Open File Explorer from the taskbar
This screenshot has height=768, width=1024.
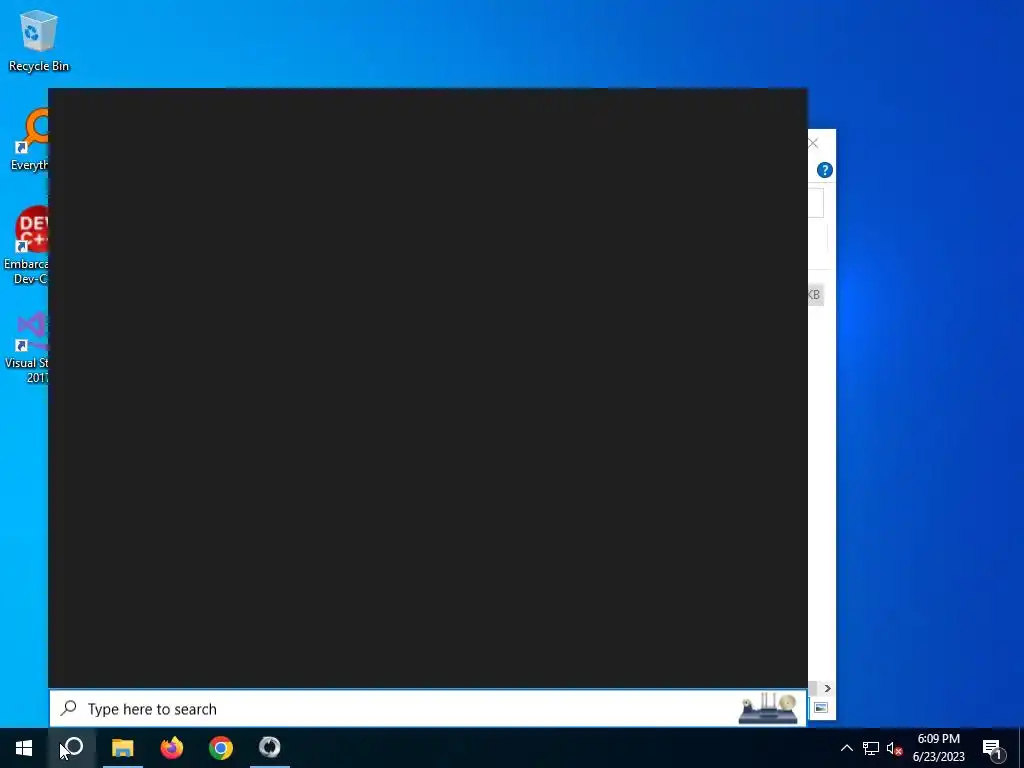click(x=122, y=748)
